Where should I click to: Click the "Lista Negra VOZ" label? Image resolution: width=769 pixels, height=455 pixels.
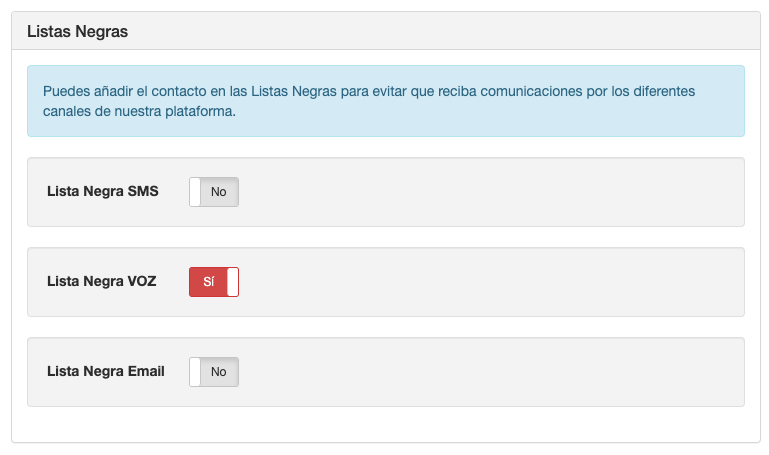[101, 281]
